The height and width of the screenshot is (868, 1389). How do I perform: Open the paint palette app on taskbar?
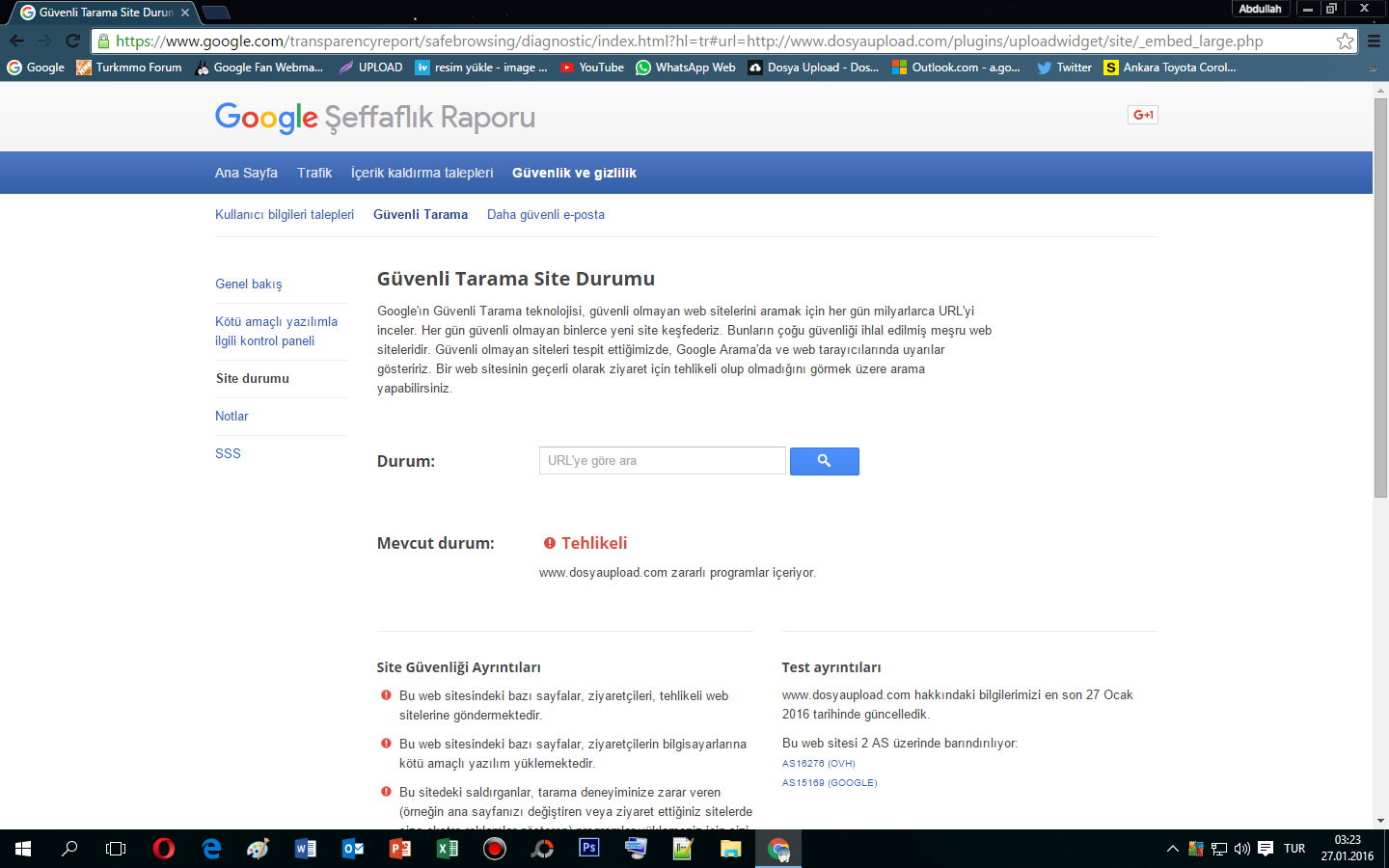click(259, 849)
